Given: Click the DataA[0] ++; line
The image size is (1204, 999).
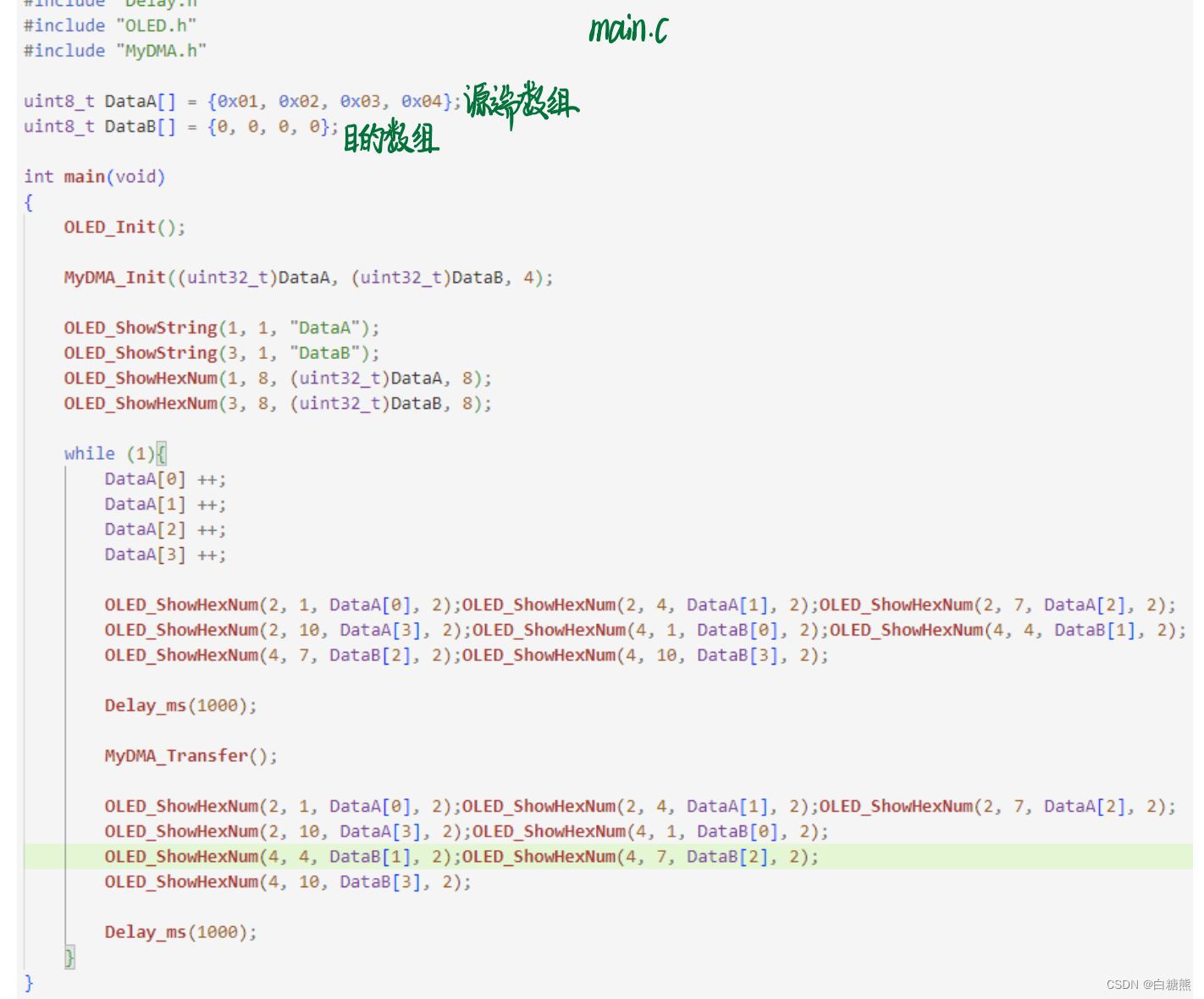Looking at the screenshot, I should pos(166,479).
